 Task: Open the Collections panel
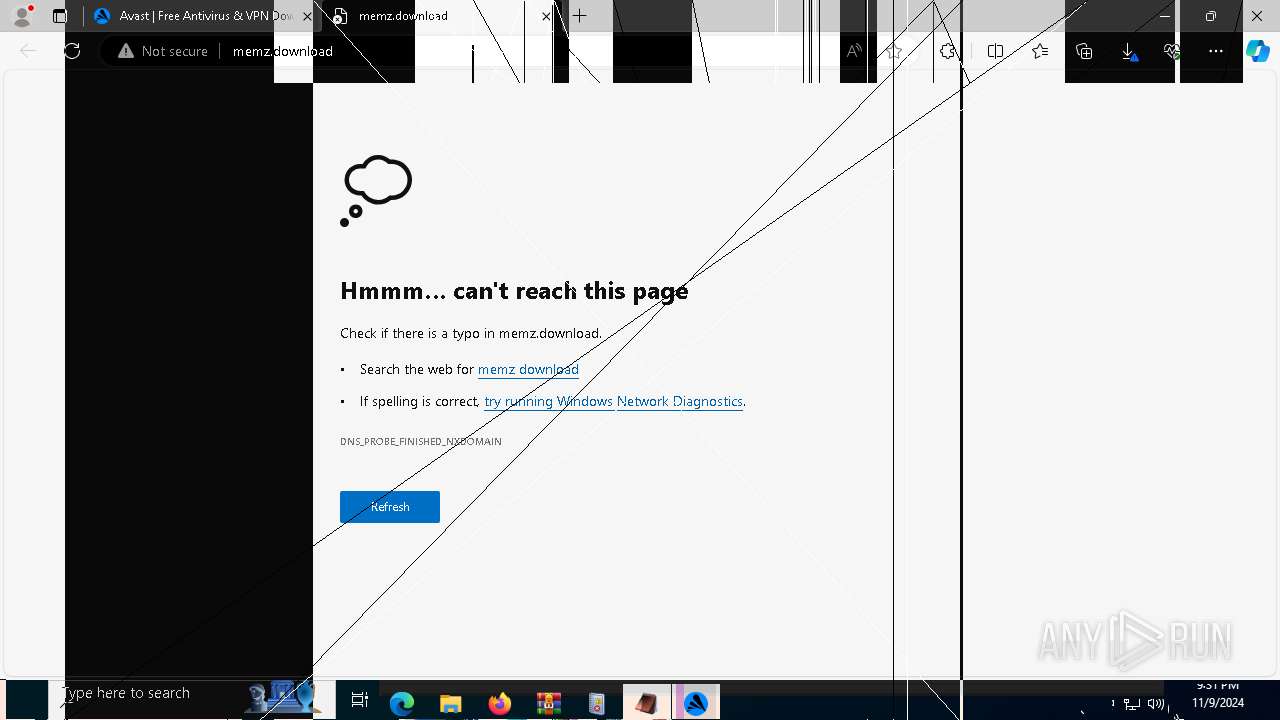pos(1084,51)
